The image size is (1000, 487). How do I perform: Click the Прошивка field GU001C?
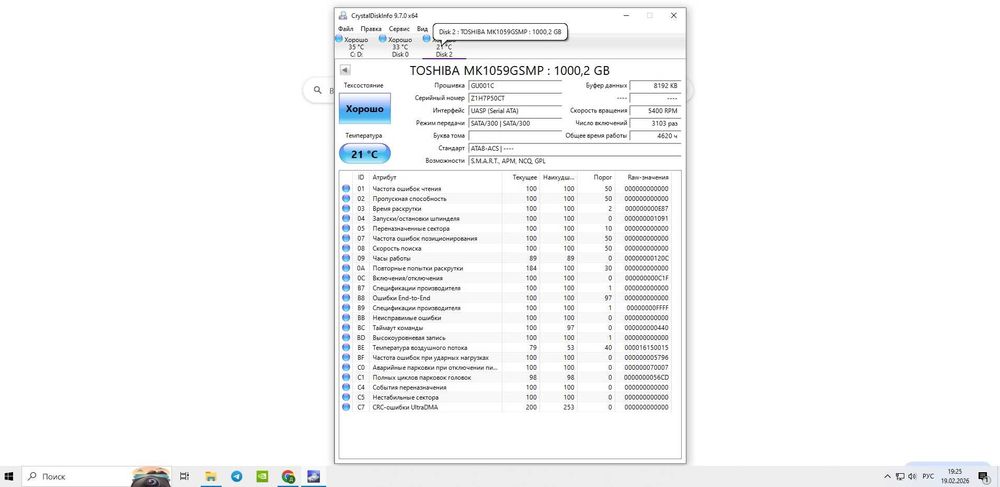[x=515, y=85]
